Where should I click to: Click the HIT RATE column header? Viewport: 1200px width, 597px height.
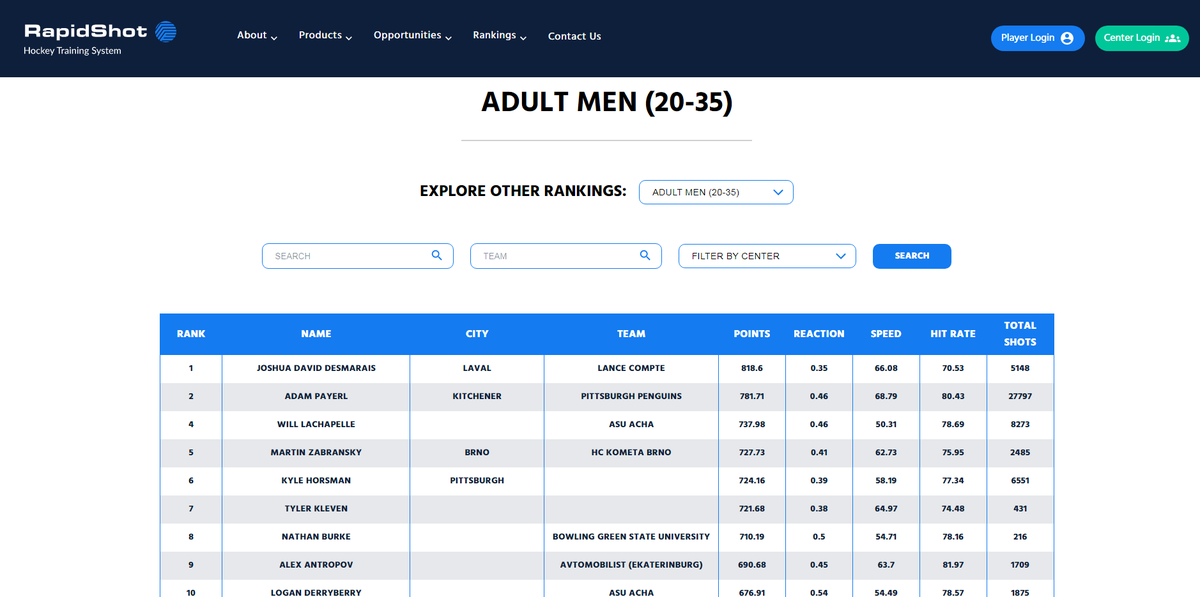[953, 334]
